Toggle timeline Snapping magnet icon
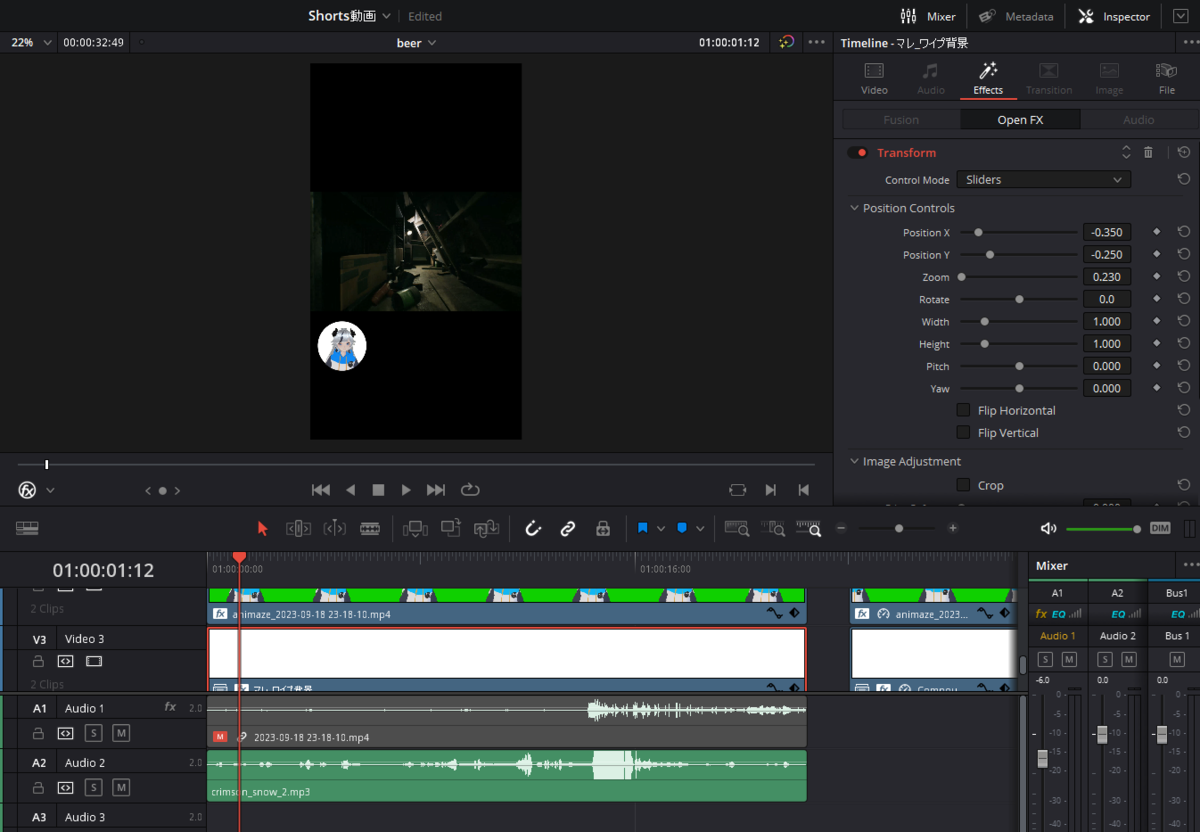Screen dimensions: 1200x832 (533, 529)
